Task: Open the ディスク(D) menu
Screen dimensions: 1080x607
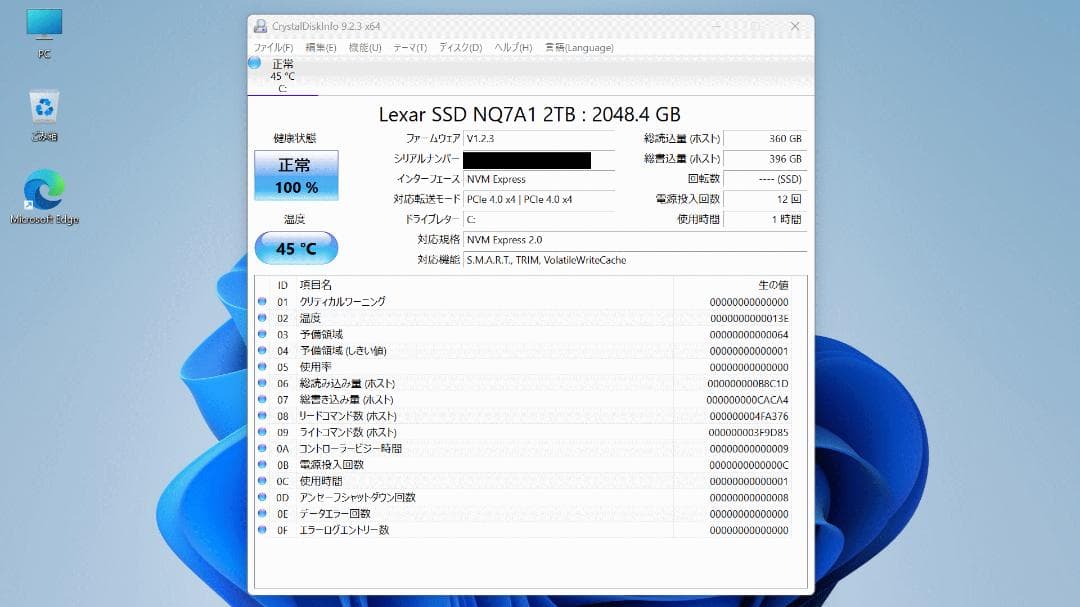Action: tap(459, 47)
